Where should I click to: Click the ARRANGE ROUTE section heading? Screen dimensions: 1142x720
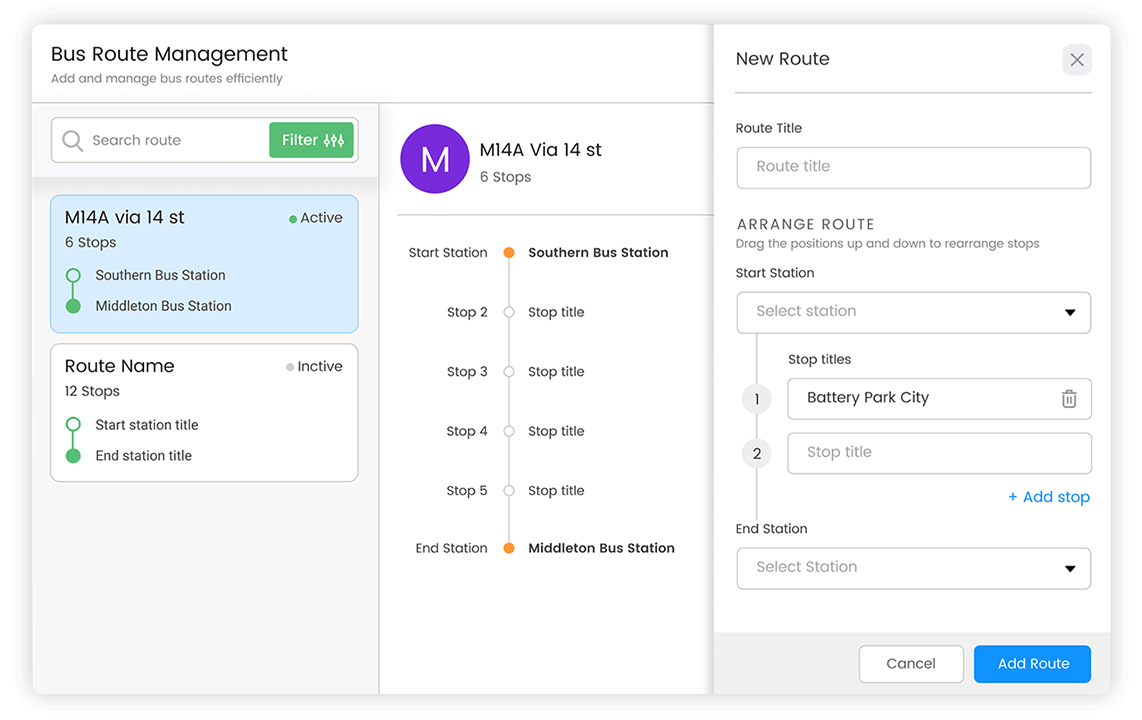click(806, 224)
